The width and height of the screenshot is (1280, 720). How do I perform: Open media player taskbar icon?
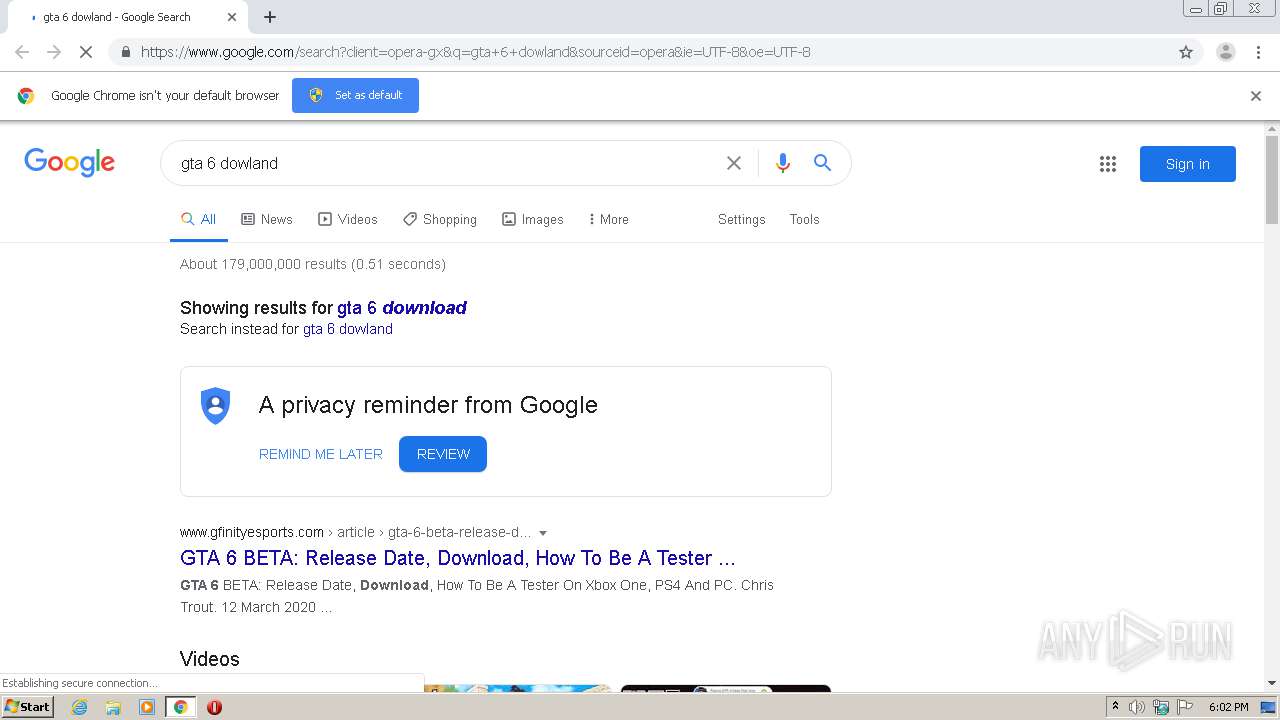[x=147, y=707]
